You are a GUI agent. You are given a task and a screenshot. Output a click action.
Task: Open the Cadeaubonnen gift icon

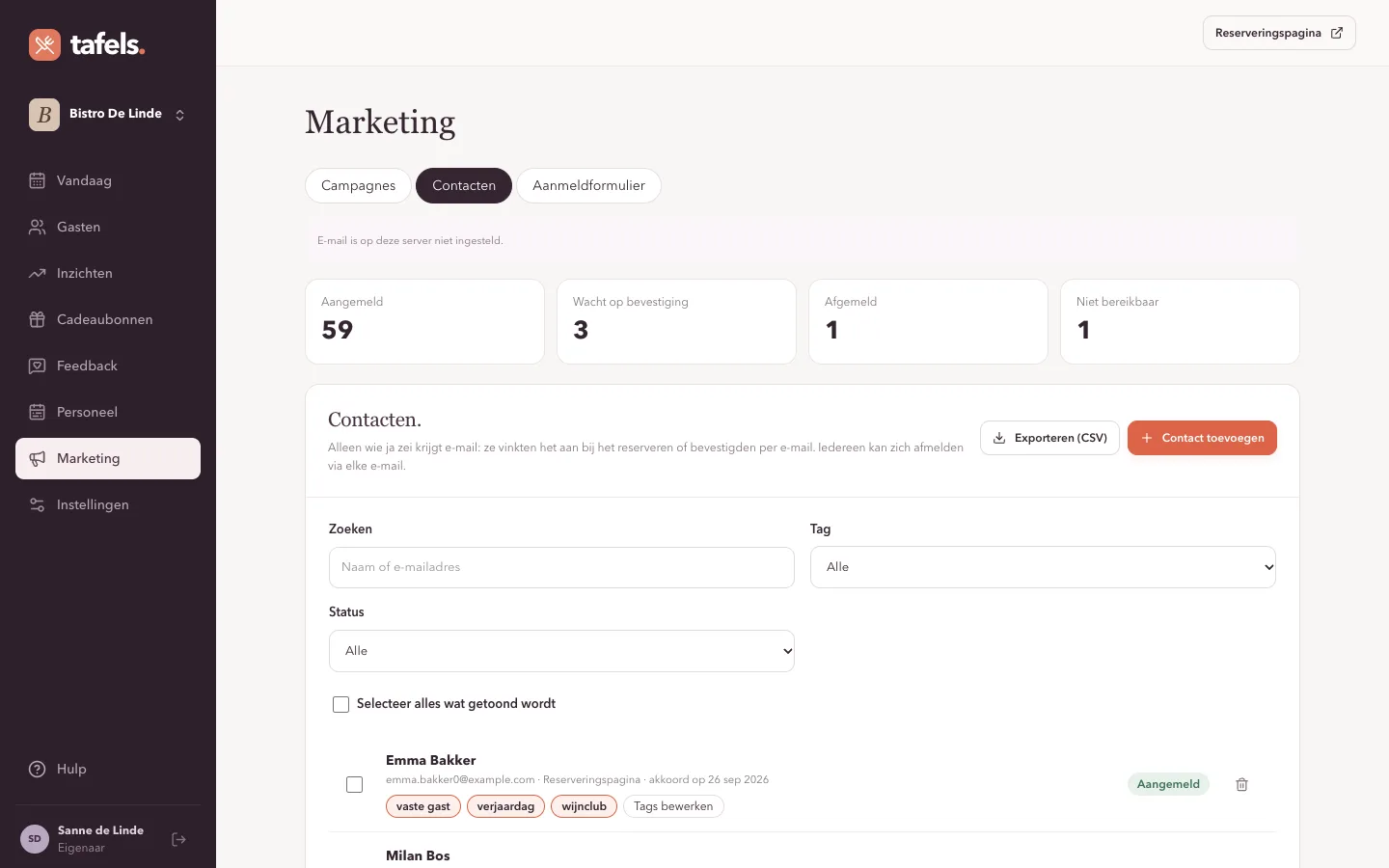(x=38, y=319)
